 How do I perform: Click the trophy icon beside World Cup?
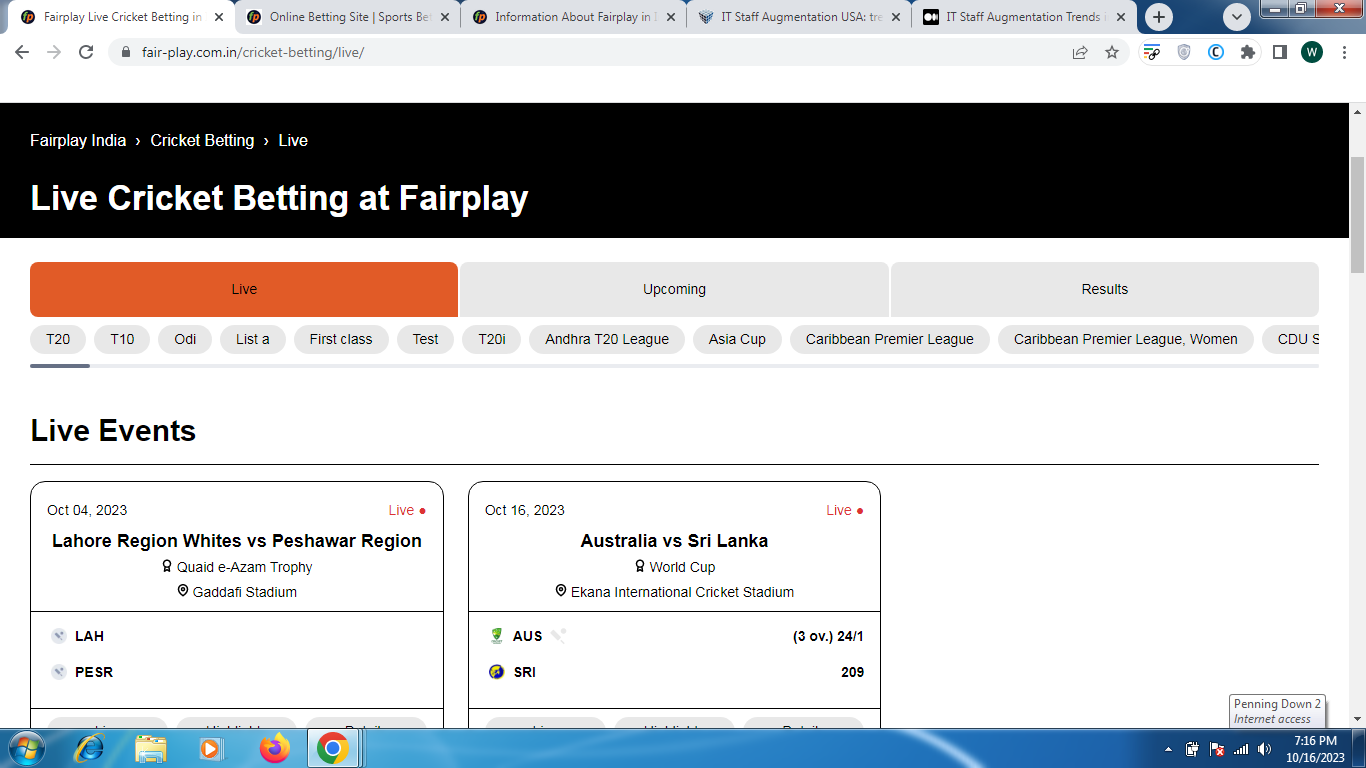(640, 566)
